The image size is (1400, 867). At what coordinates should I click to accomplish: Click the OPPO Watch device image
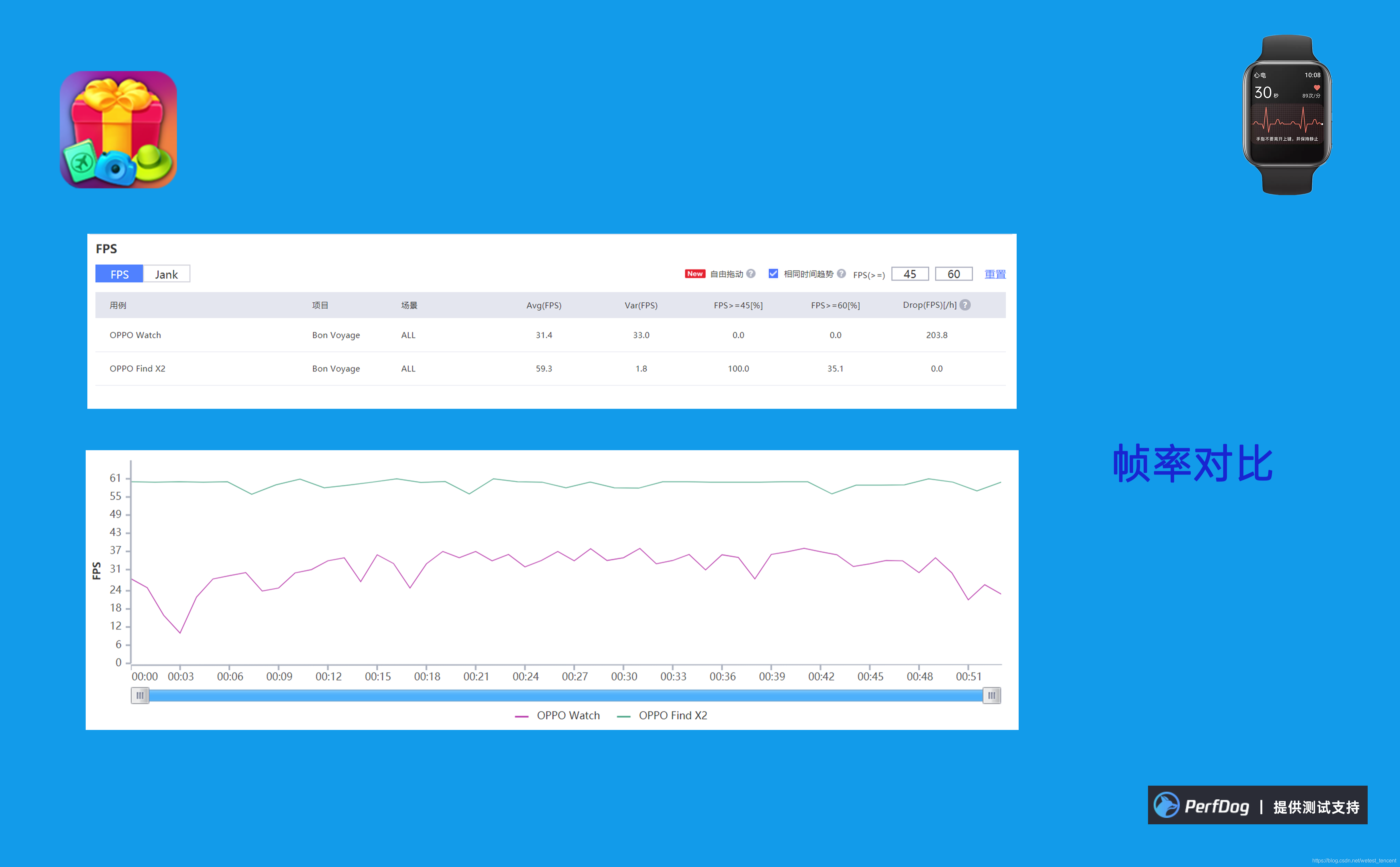coord(1287,115)
